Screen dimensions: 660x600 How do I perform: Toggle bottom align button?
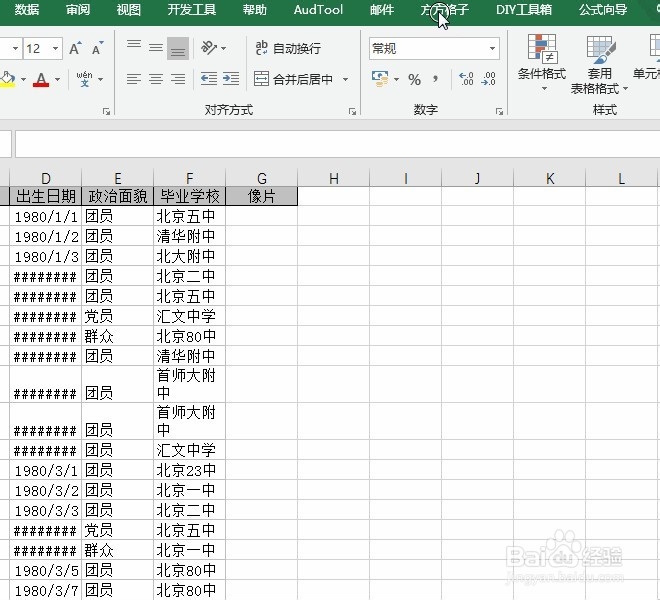pyautogui.click(x=178, y=48)
